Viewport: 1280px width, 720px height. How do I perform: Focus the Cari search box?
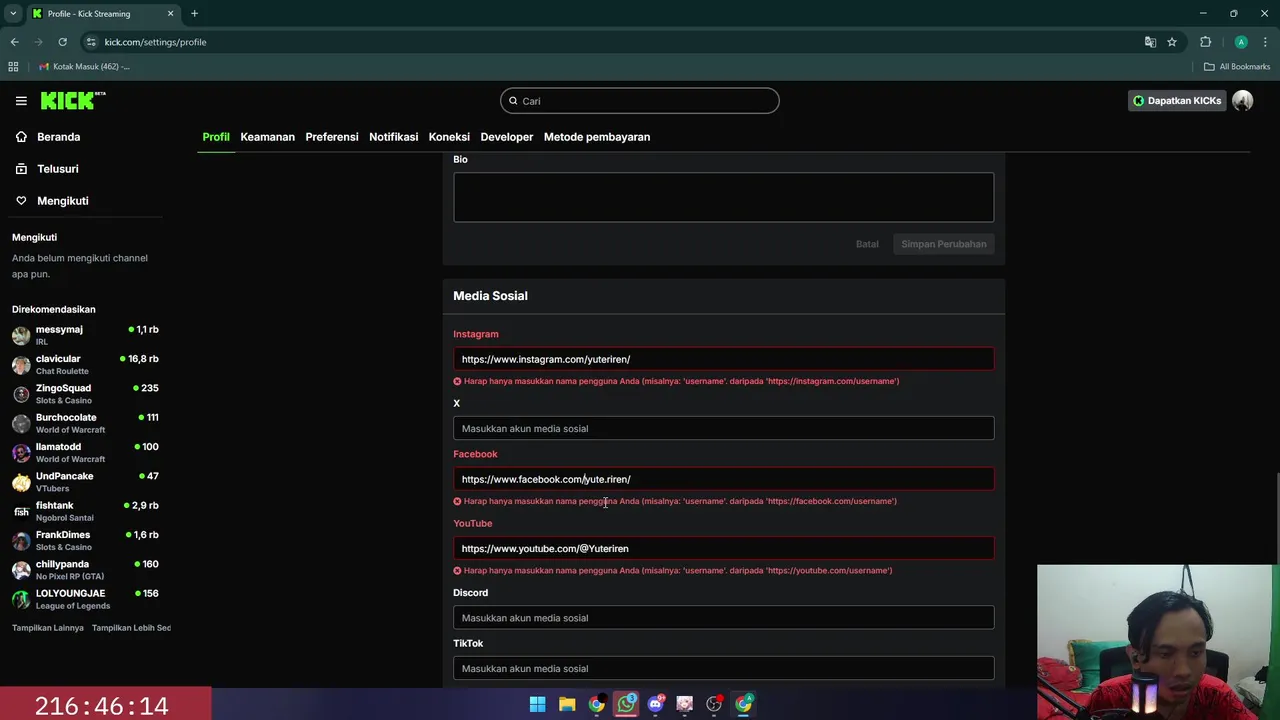pyautogui.click(x=640, y=101)
